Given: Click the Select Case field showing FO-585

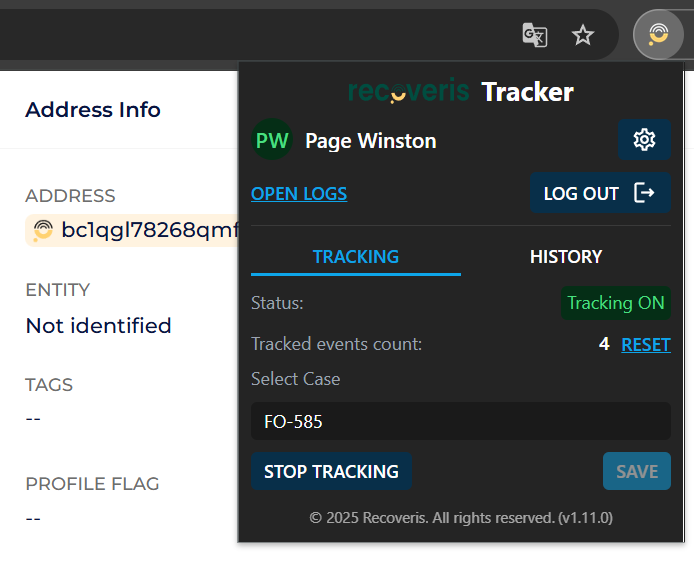Looking at the screenshot, I should click(461, 421).
